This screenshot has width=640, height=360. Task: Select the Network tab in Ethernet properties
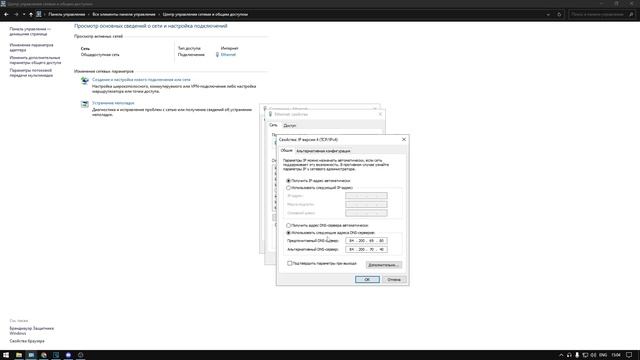(273, 125)
